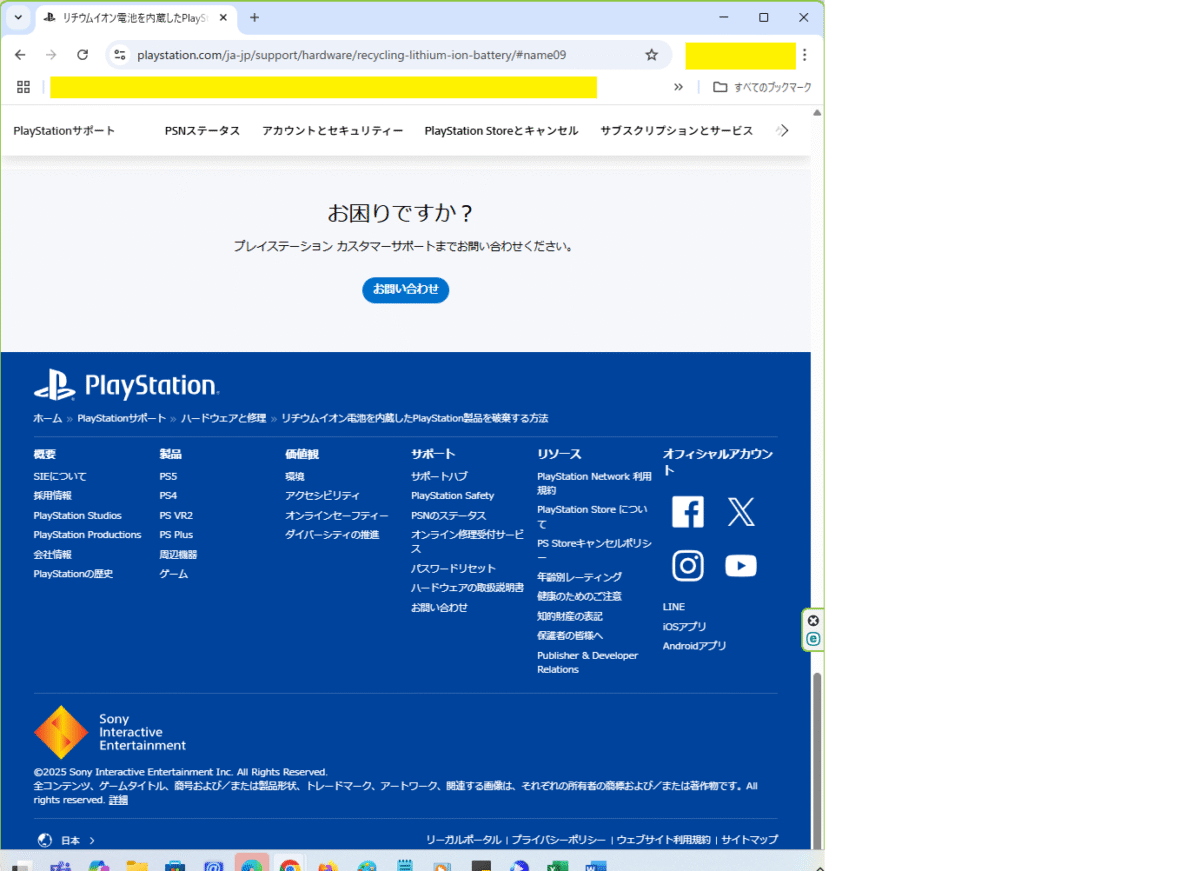The height and width of the screenshot is (871, 1200).
Task: Open the YouTube icon link
Action: [740, 566]
